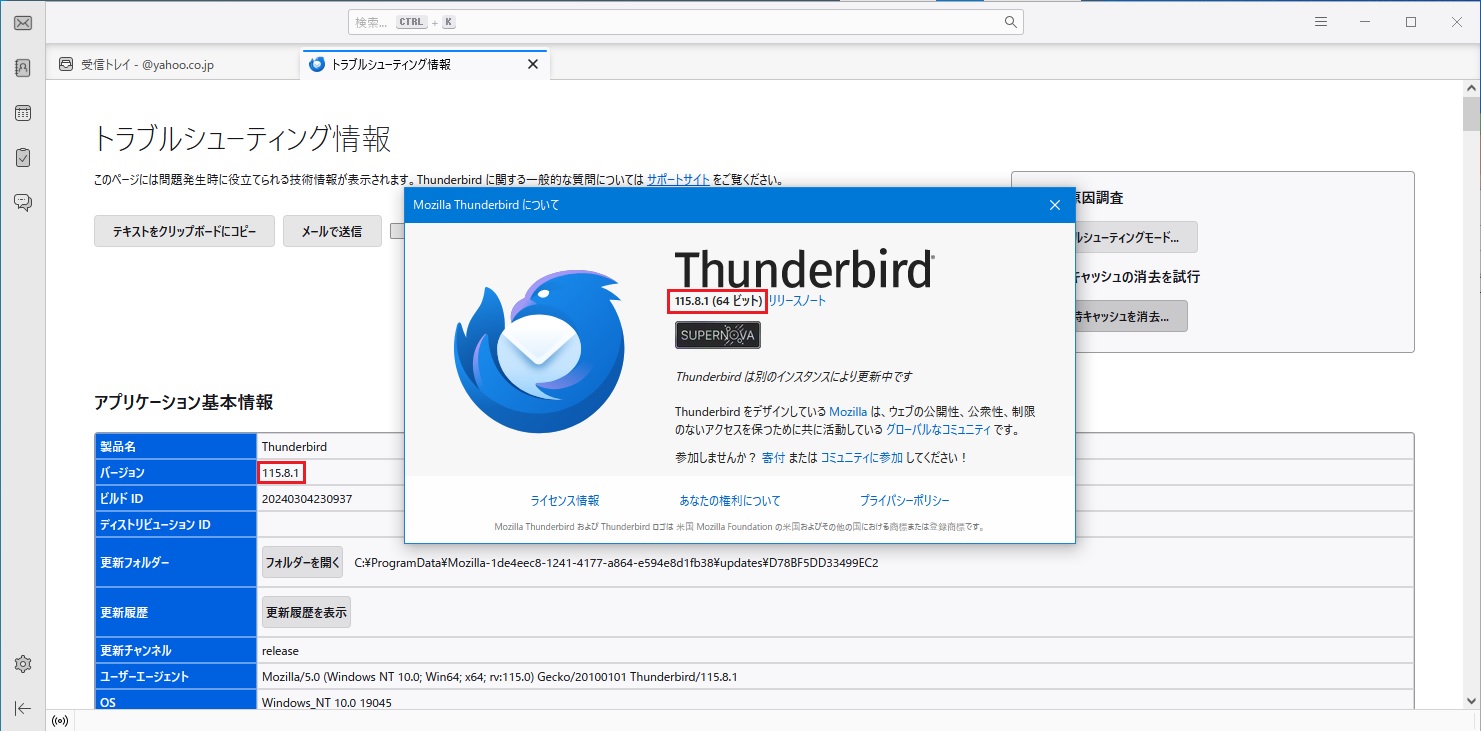Viewport: 1481px width, 731px height.
Task: Click the テキストをクリップボードにコピー button
Action: tap(184, 231)
